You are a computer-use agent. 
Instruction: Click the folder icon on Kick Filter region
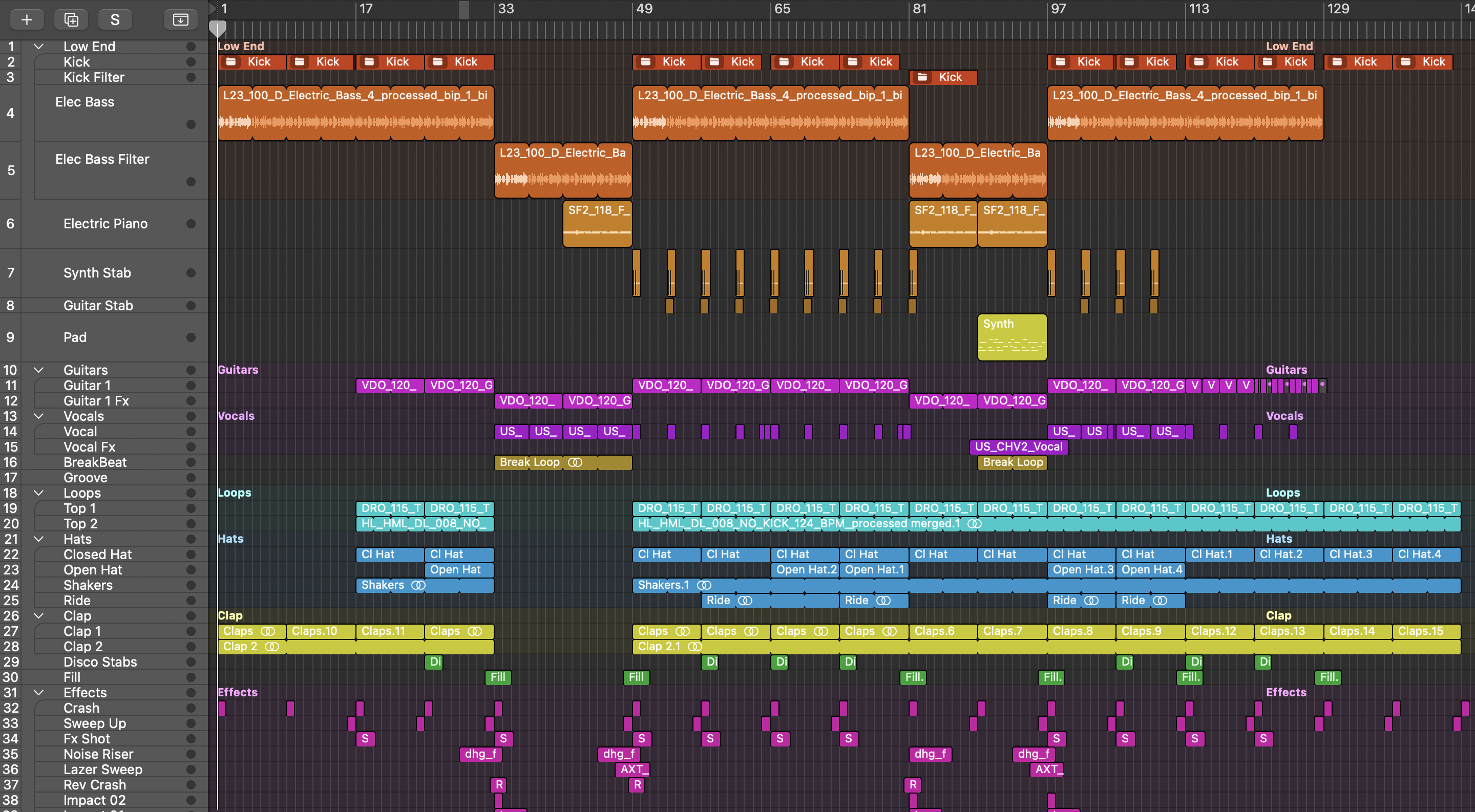click(922, 77)
